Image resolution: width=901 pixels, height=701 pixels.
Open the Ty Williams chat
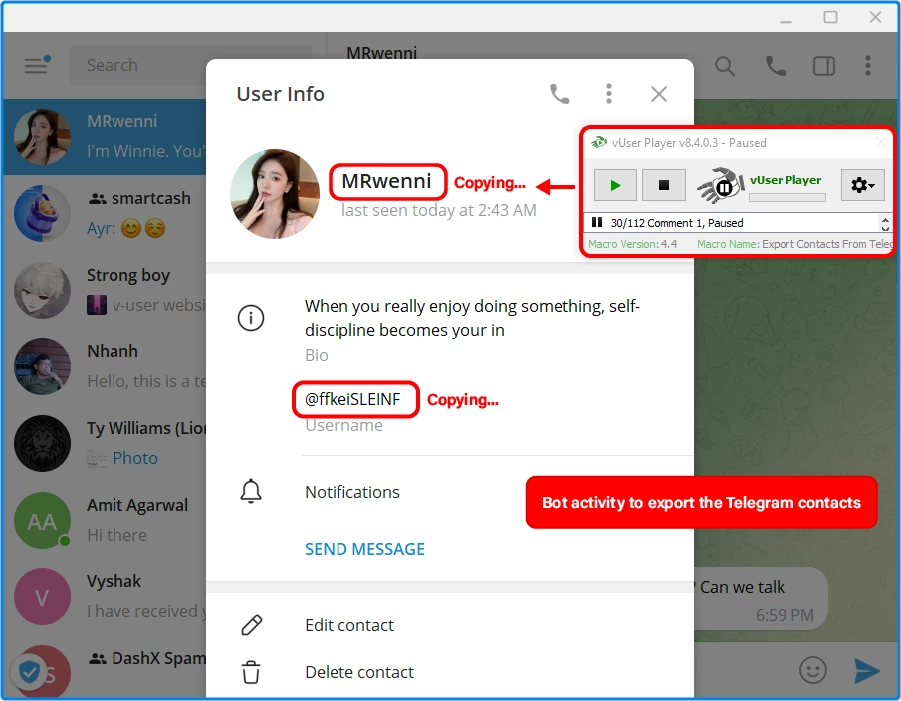tap(105, 443)
